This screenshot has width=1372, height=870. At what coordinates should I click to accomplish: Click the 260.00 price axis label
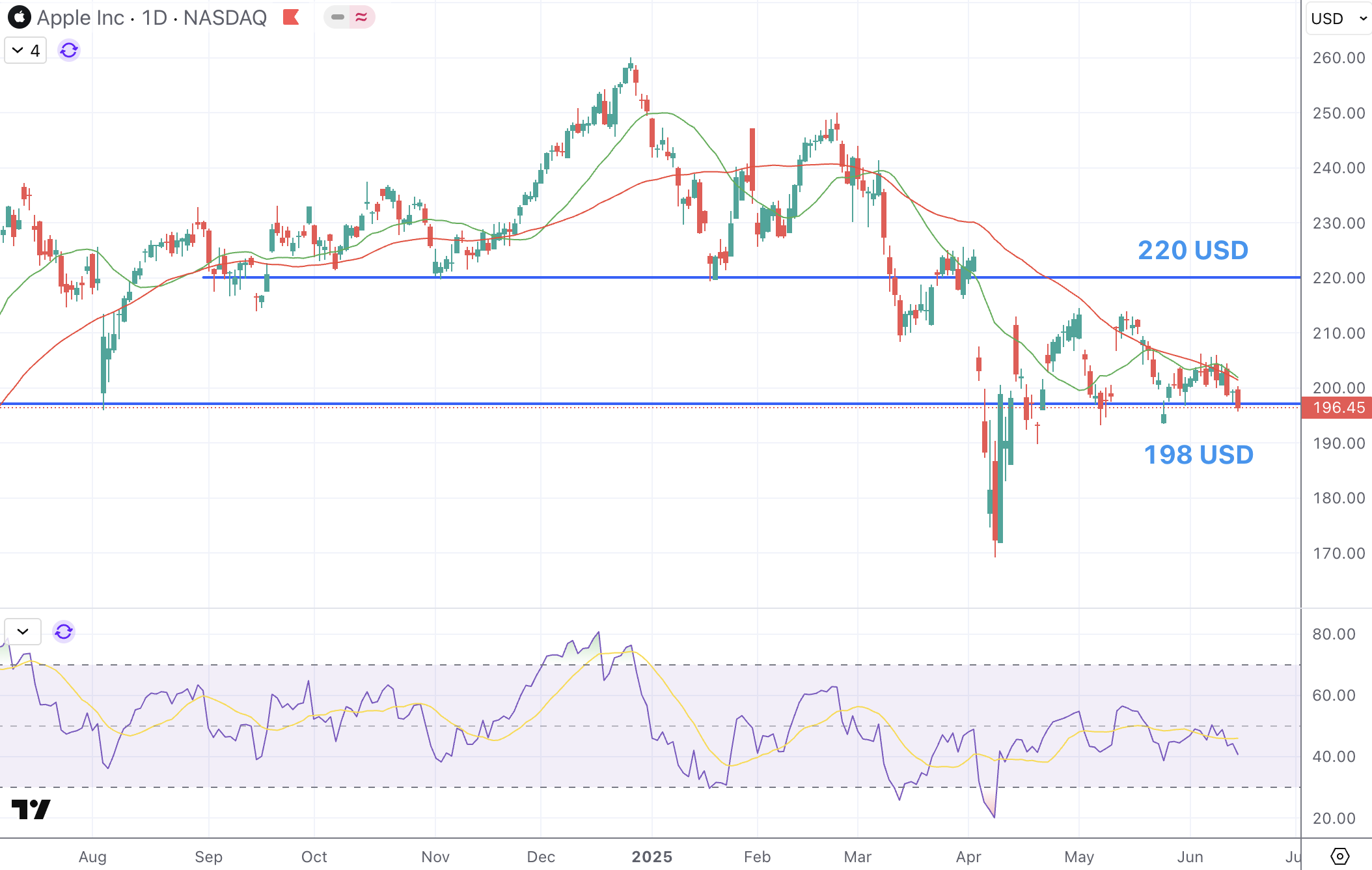[x=1339, y=58]
